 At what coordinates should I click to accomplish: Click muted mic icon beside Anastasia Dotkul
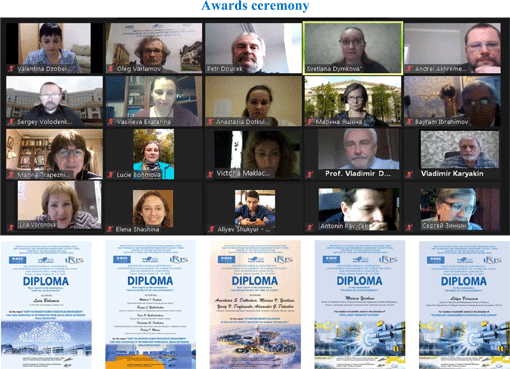tap(210, 122)
